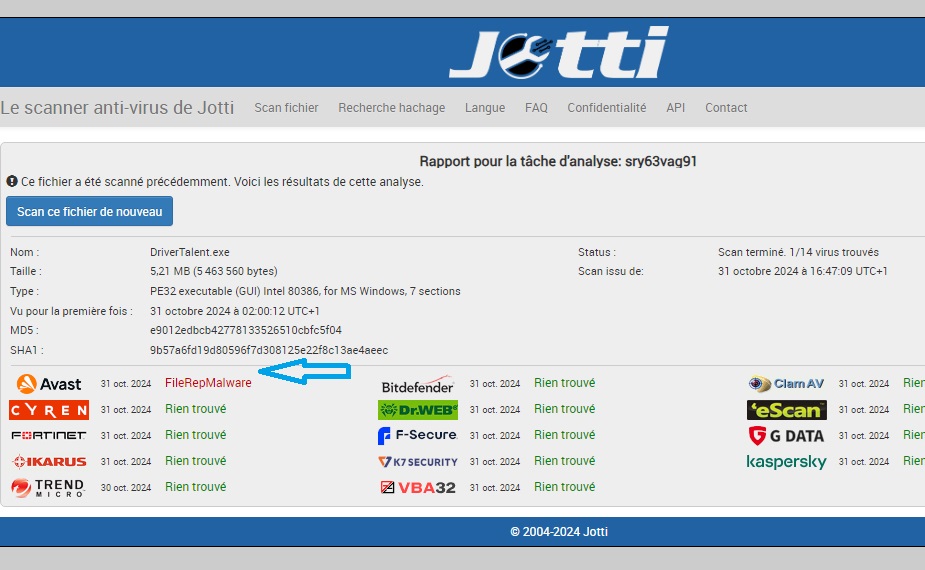The width and height of the screenshot is (925, 570).
Task: Click Dr.Web's Rien trouvé result
Action: [x=565, y=409]
